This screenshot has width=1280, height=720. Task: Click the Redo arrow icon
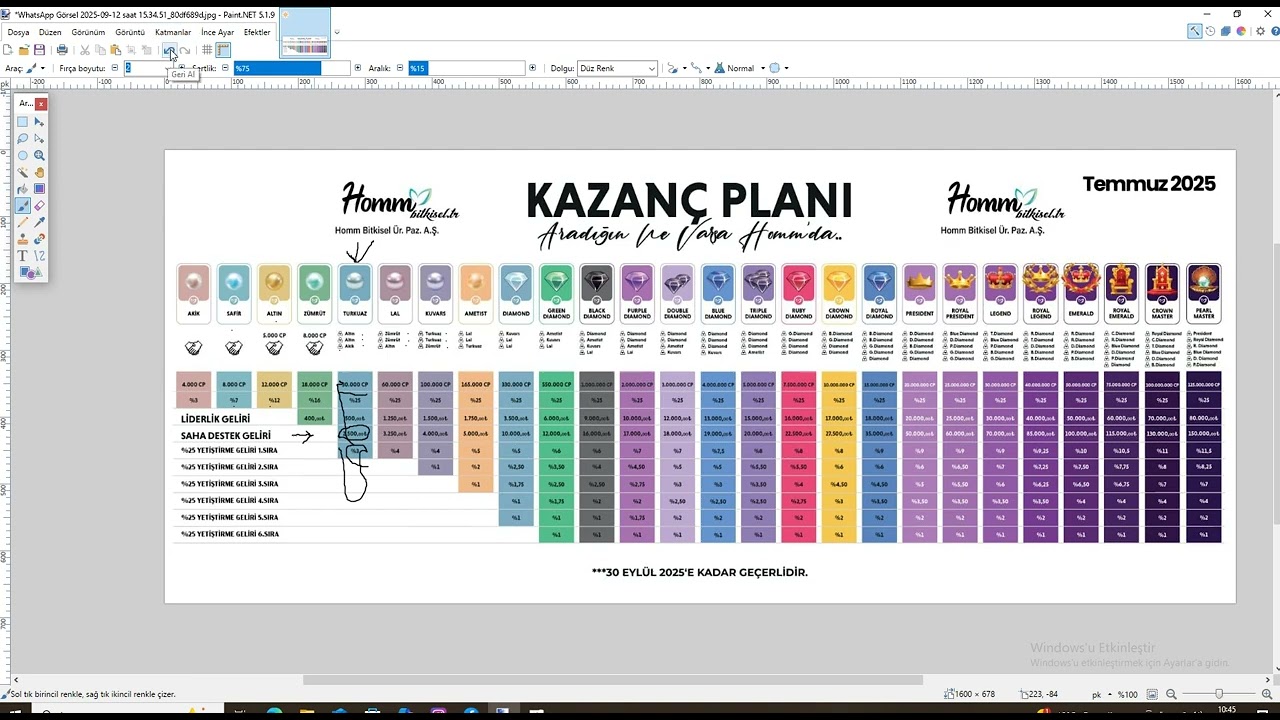pos(185,50)
